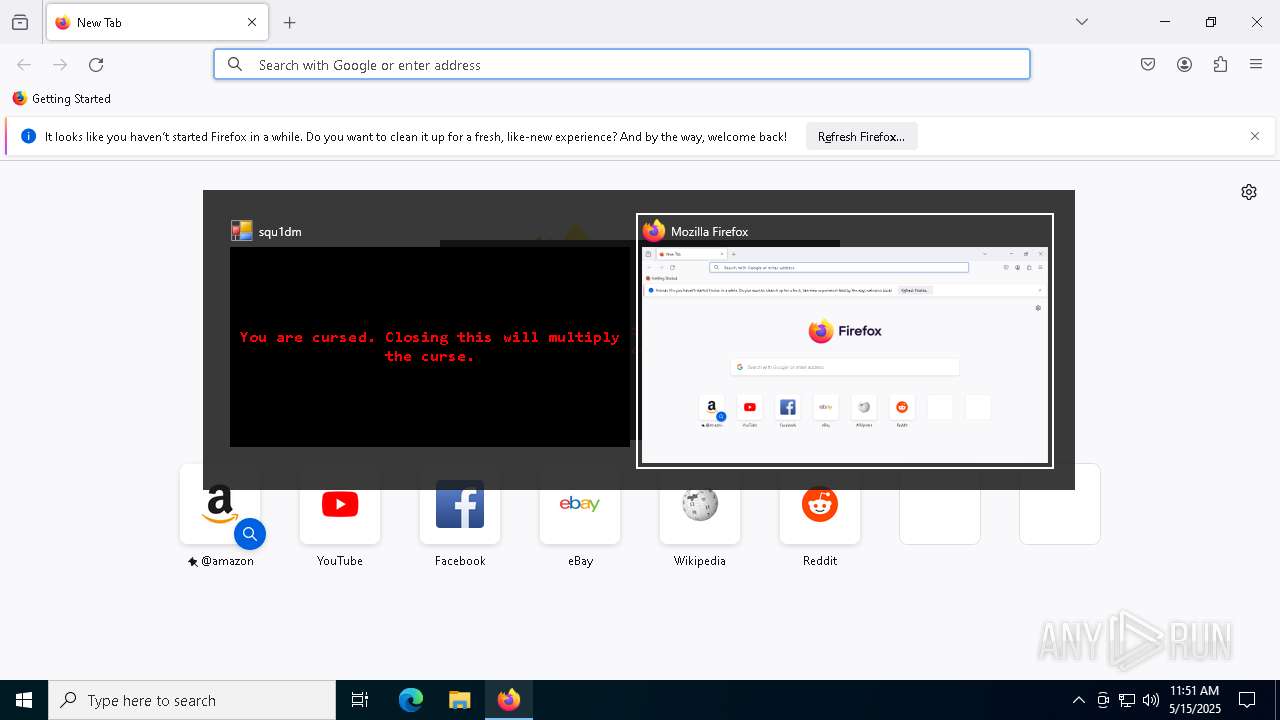Focus the Search with Google address bar

[622, 65]
